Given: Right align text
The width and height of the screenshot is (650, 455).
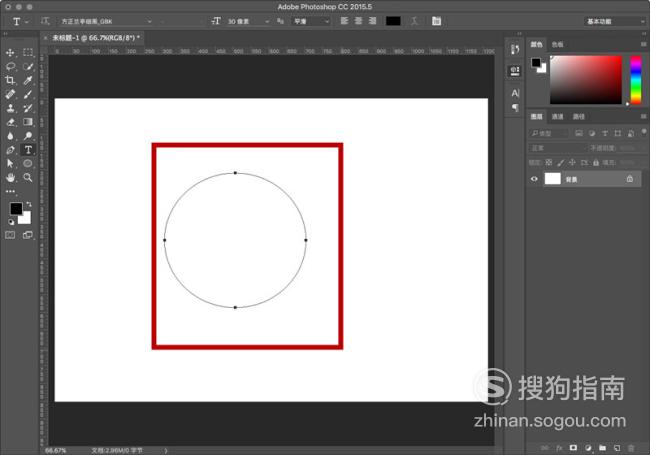Looking at the screenshot, I should (x=373, y=21).
